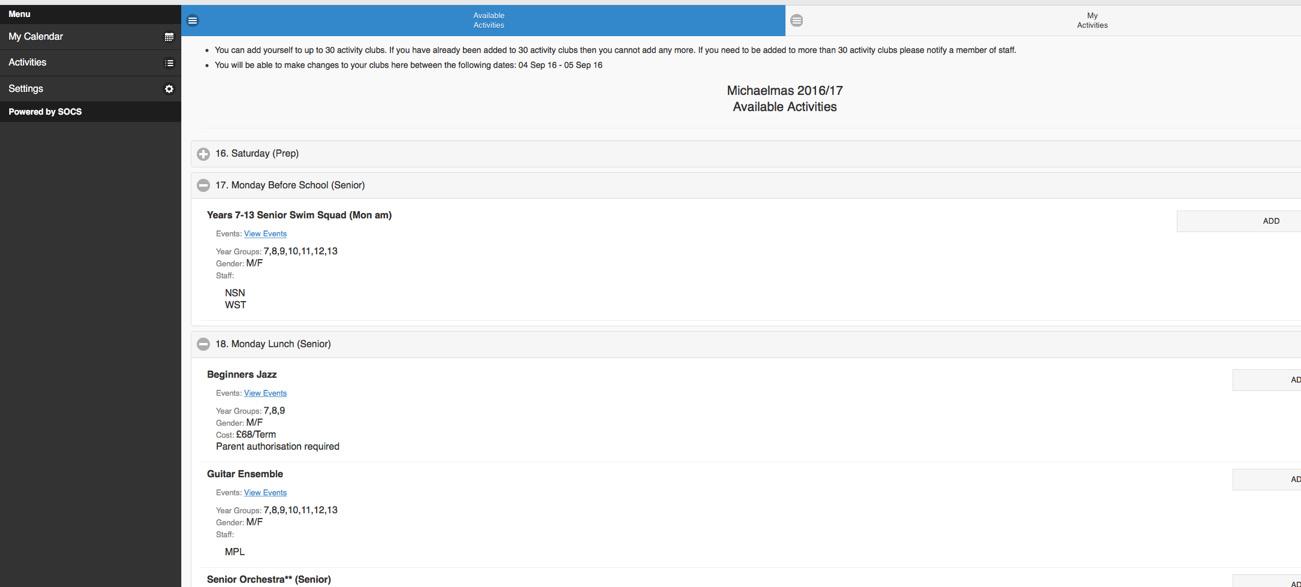Expand section 16. Saturday (Prep)
Viewport: 1301px width, 587px height.
pos(745,154)
